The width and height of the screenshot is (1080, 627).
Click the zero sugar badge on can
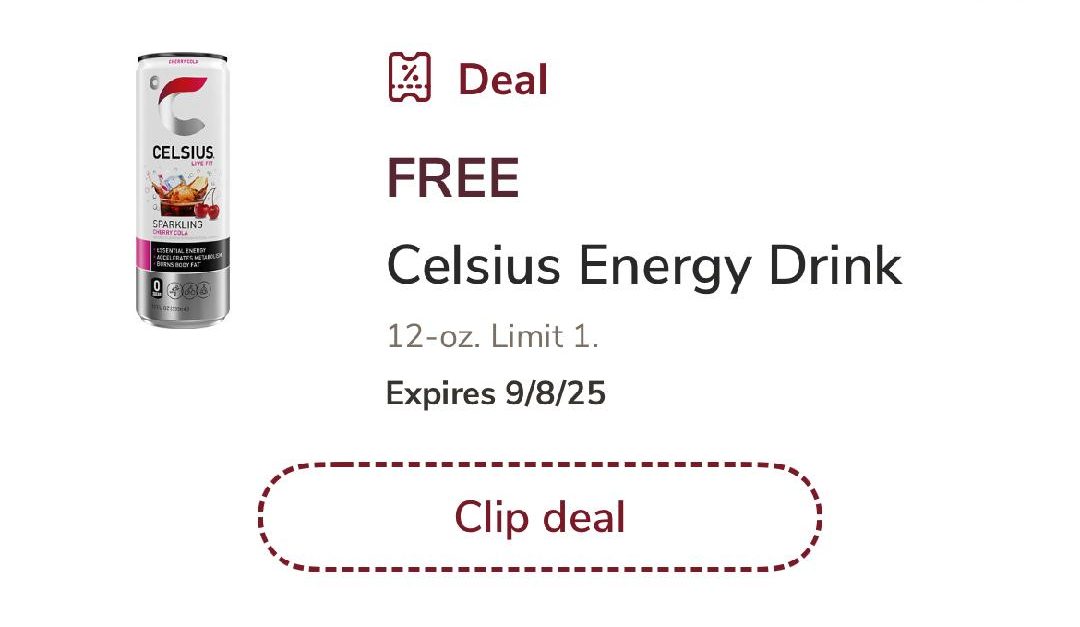(156, 288)
